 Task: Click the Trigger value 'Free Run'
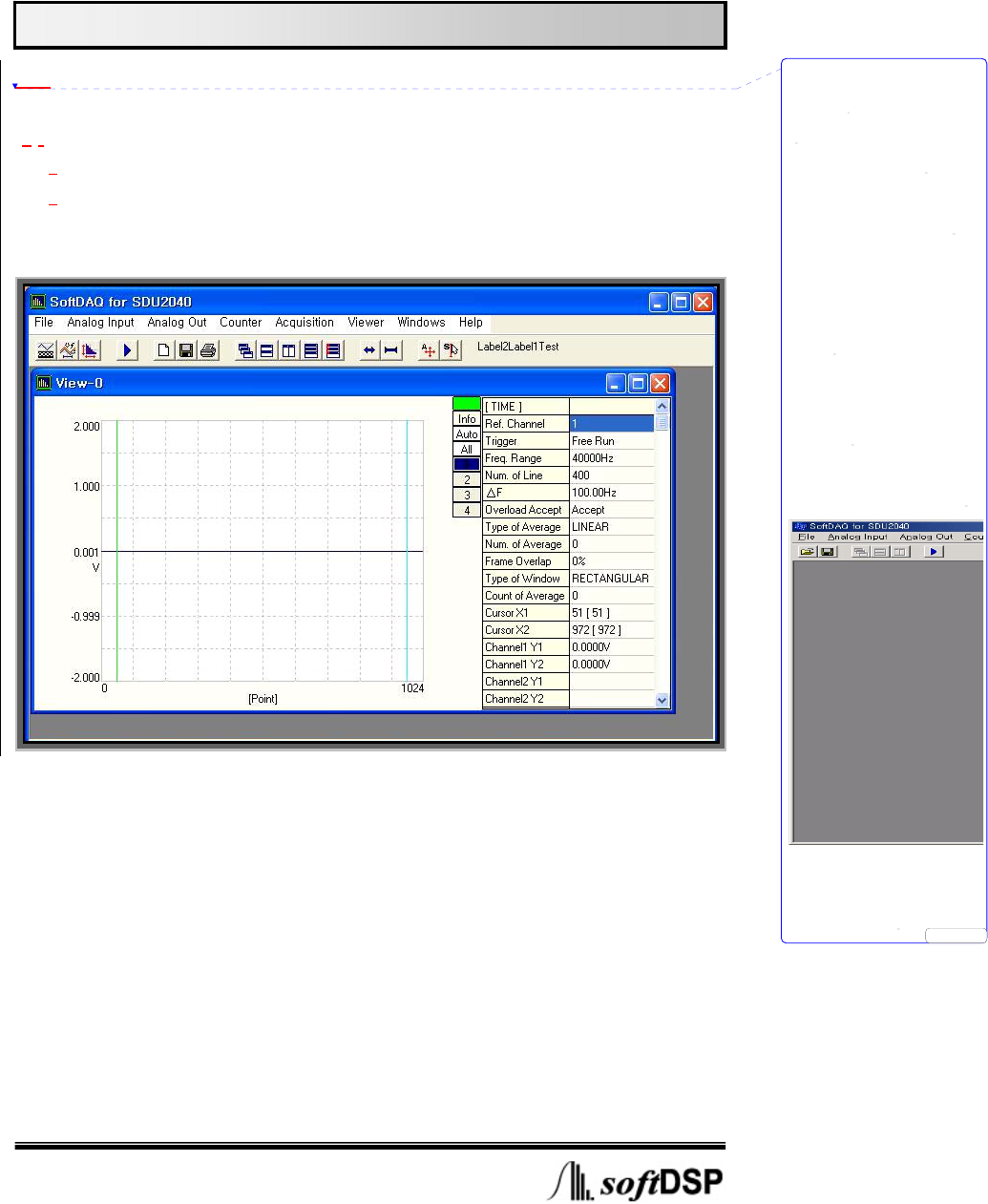[x=612, y=440]
